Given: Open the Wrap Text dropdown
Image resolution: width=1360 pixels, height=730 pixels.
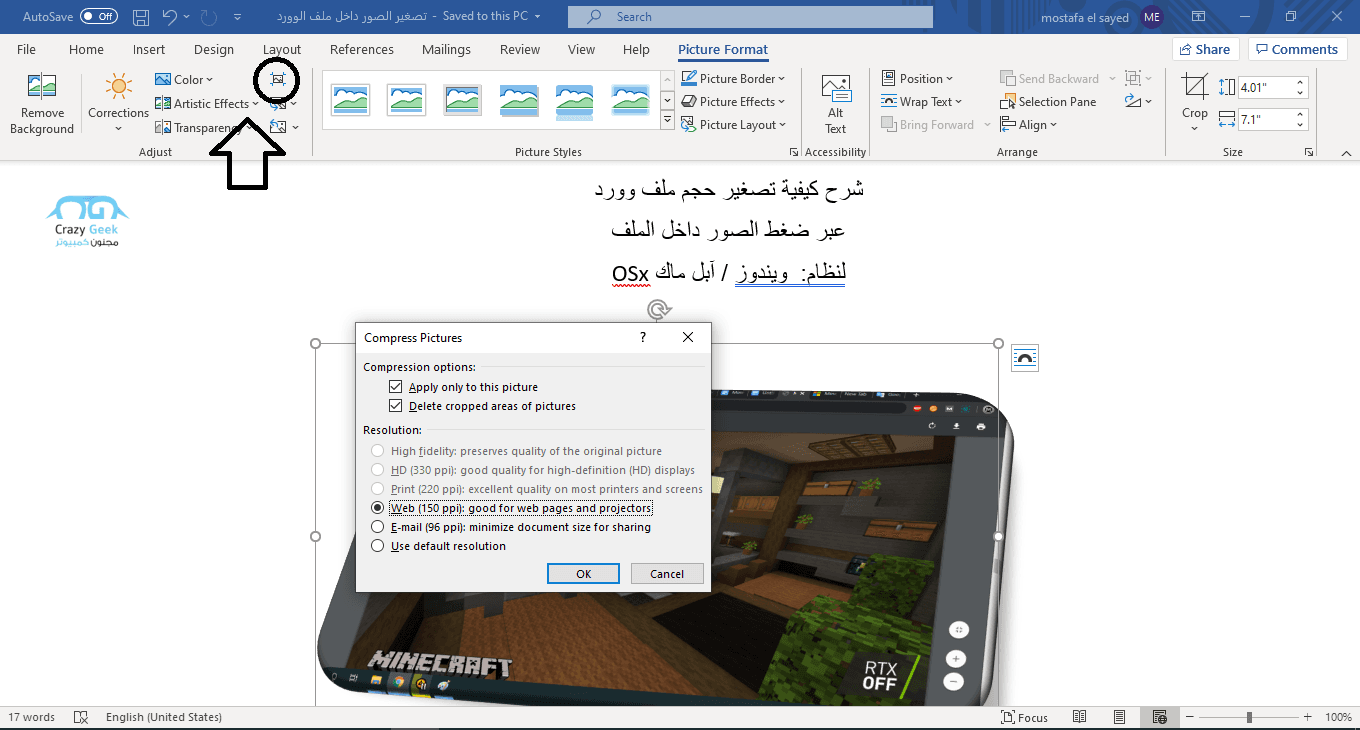Looking at the screenshot, I should [921, 102].
